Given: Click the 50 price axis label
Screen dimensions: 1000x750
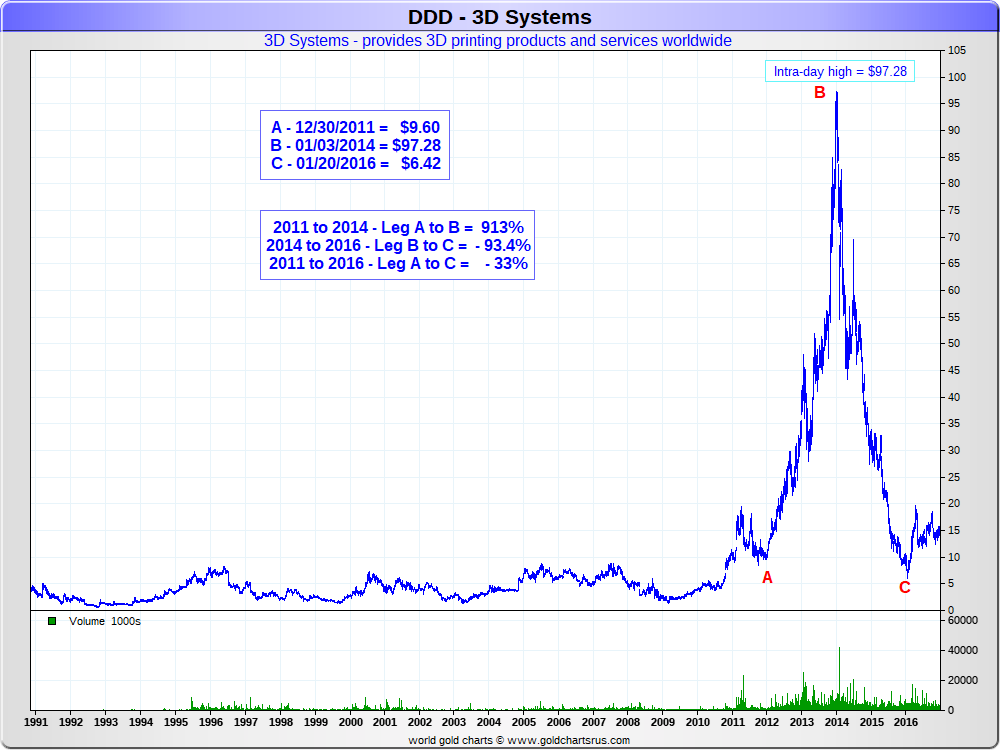Looking at the screenshot, I should pos(954,343).
